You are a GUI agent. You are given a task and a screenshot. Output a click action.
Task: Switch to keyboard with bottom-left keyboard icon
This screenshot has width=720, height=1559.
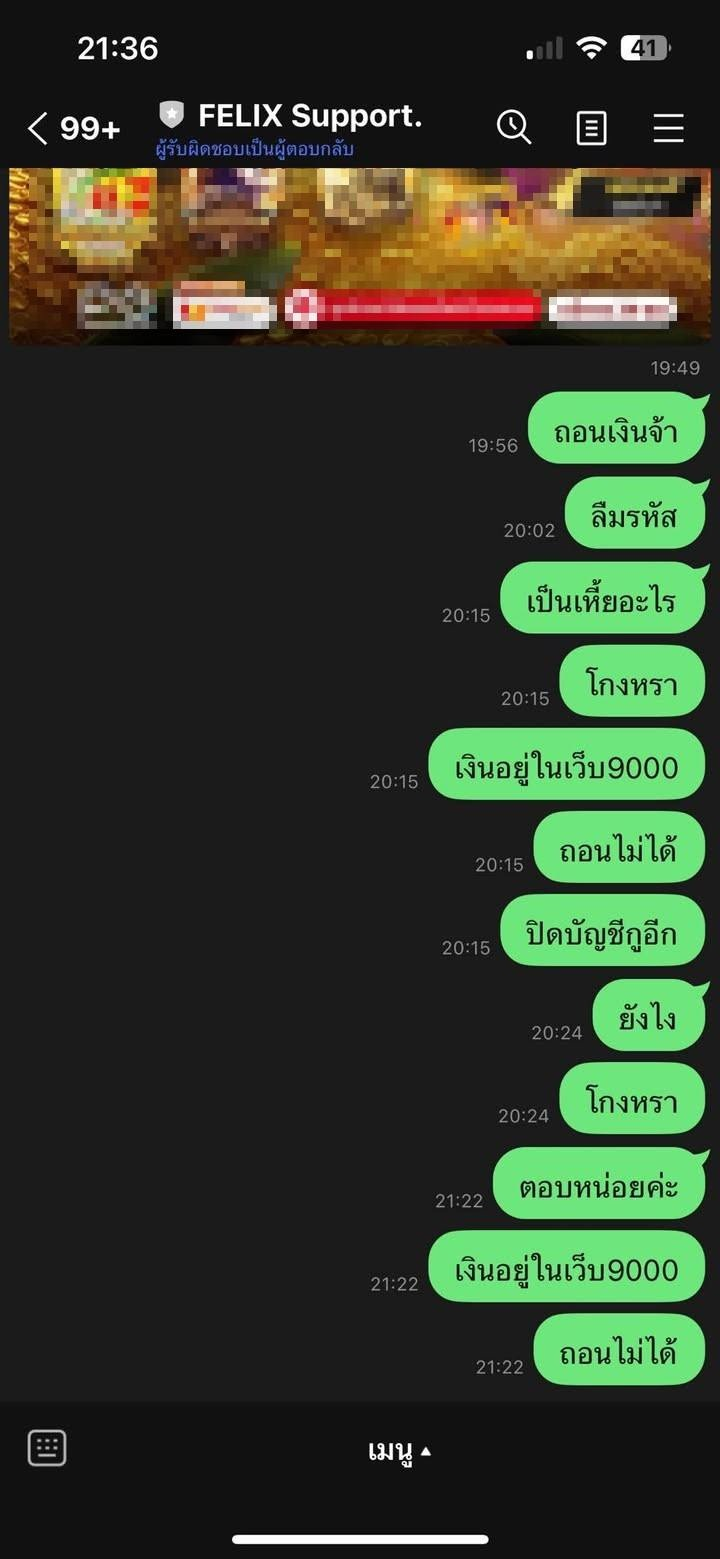click(x=47, y=1447)
